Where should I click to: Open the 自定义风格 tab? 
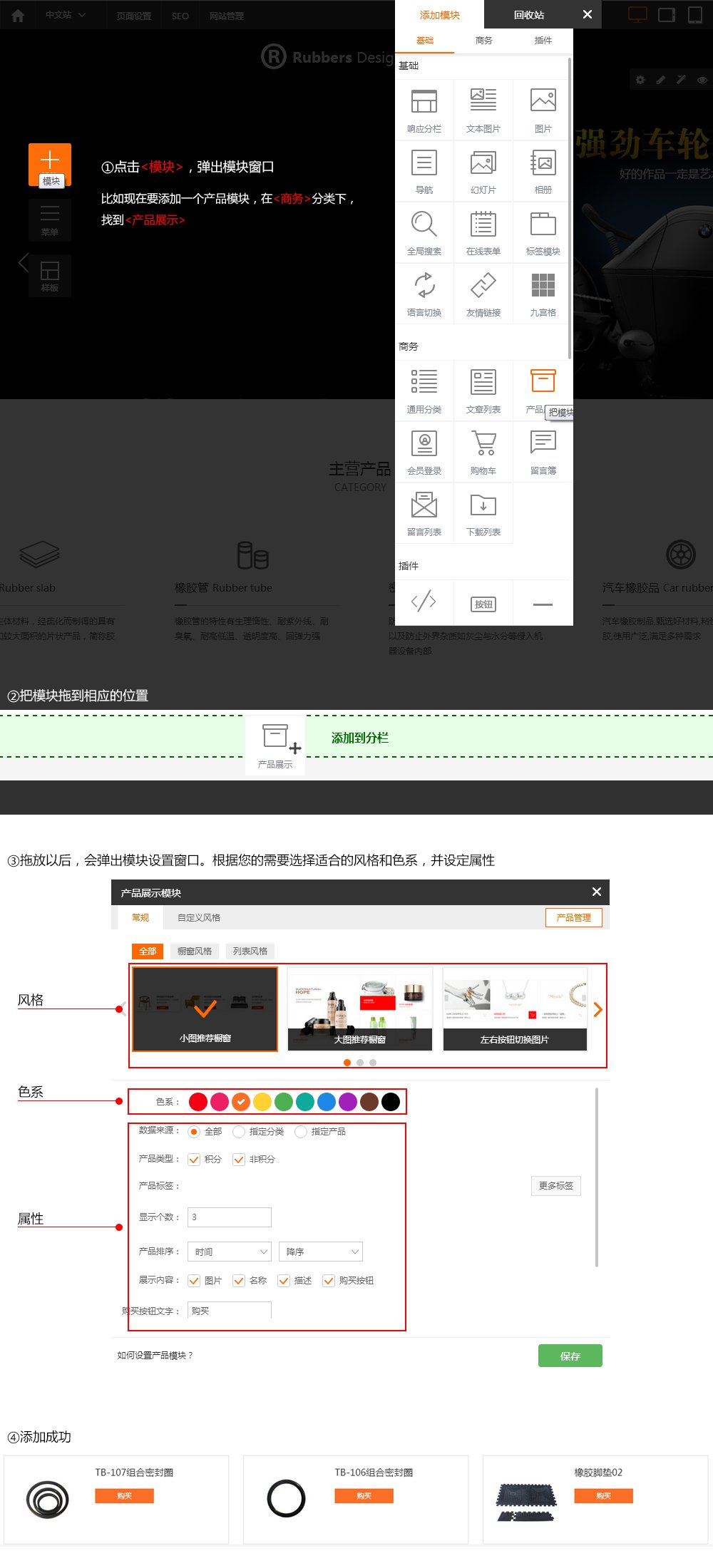click(199, 918)
